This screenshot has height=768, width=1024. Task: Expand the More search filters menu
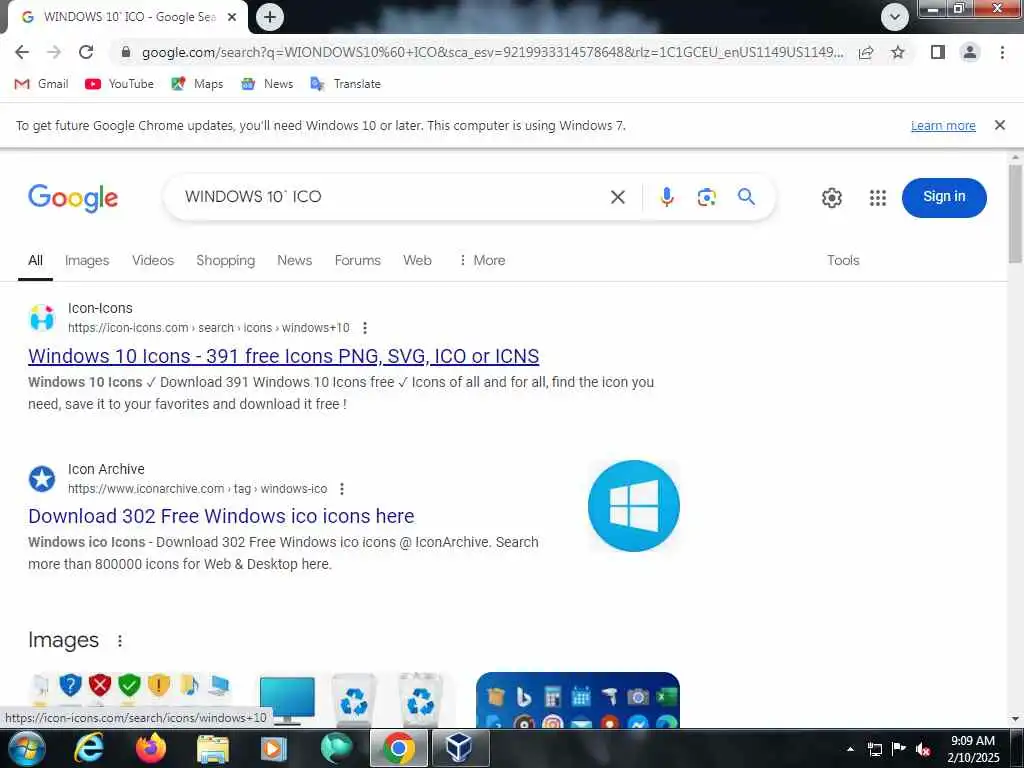tap(482, 261)
